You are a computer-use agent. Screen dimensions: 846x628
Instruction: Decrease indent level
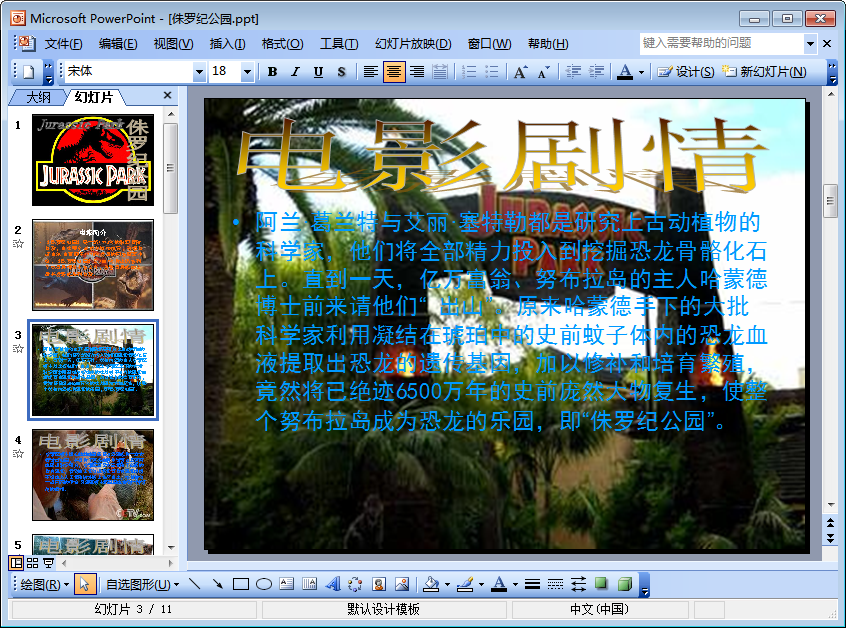click(573, 72)
